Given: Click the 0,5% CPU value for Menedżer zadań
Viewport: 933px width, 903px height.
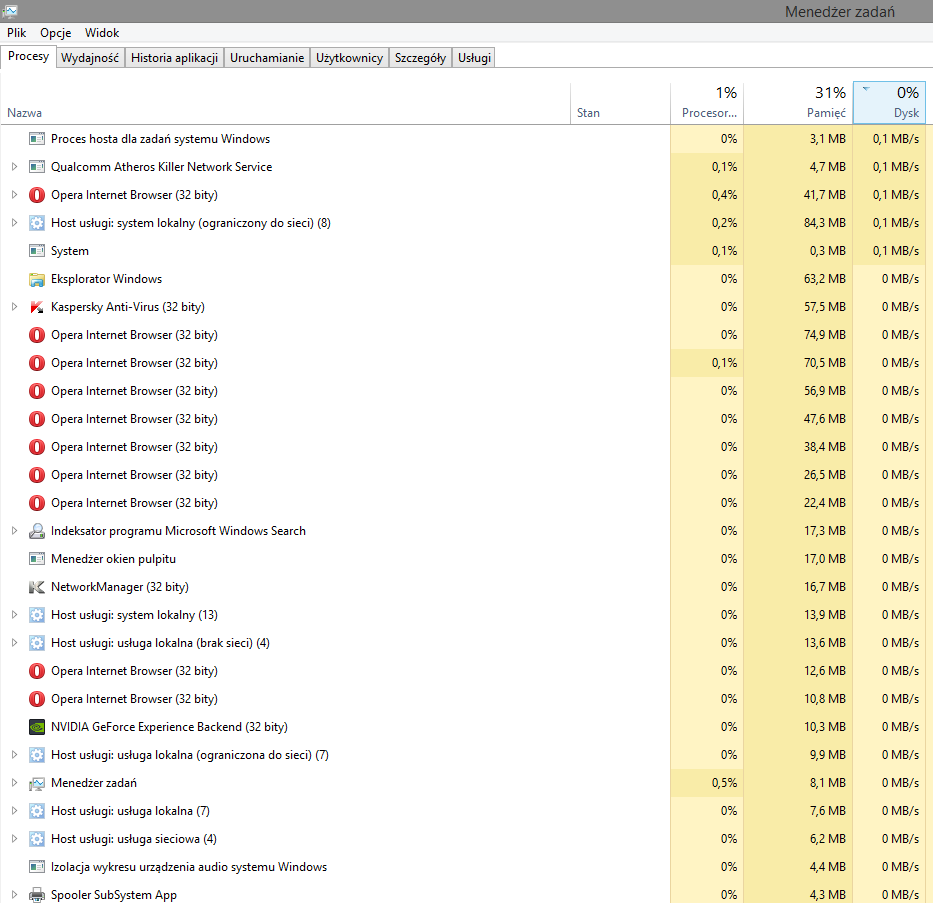Looking at the screenshot, I should tap(724, 783).
